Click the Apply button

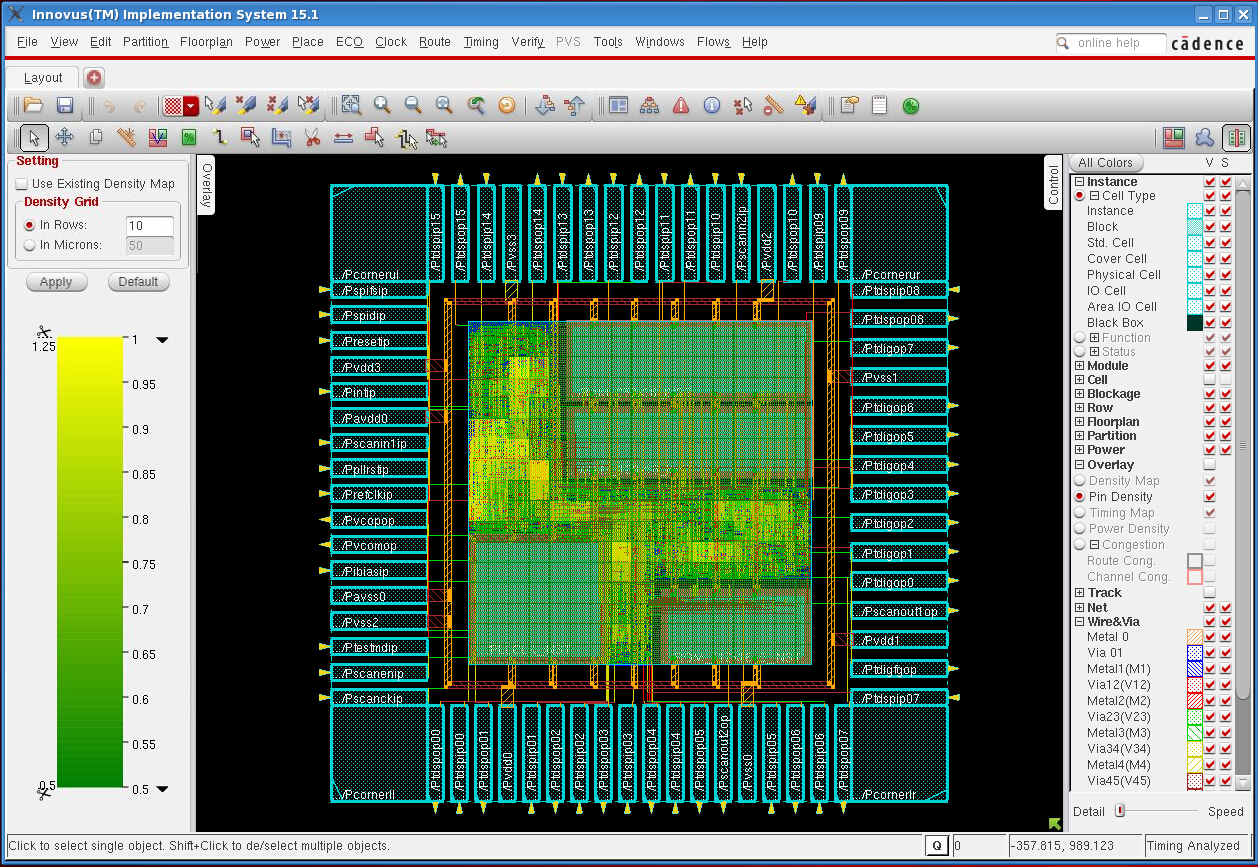point(56,282)
